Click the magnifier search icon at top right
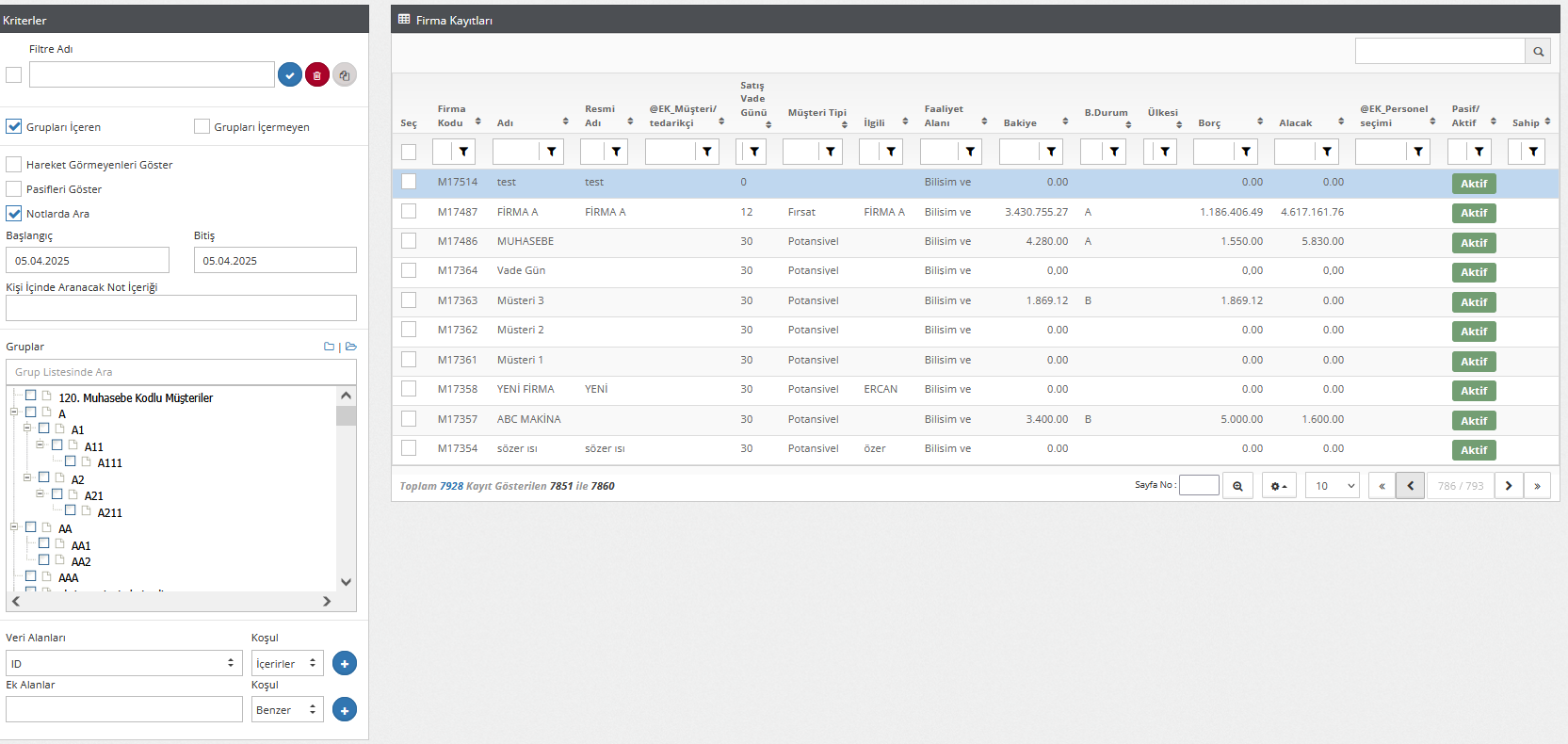1568x744 pixels. (1538, 52)
